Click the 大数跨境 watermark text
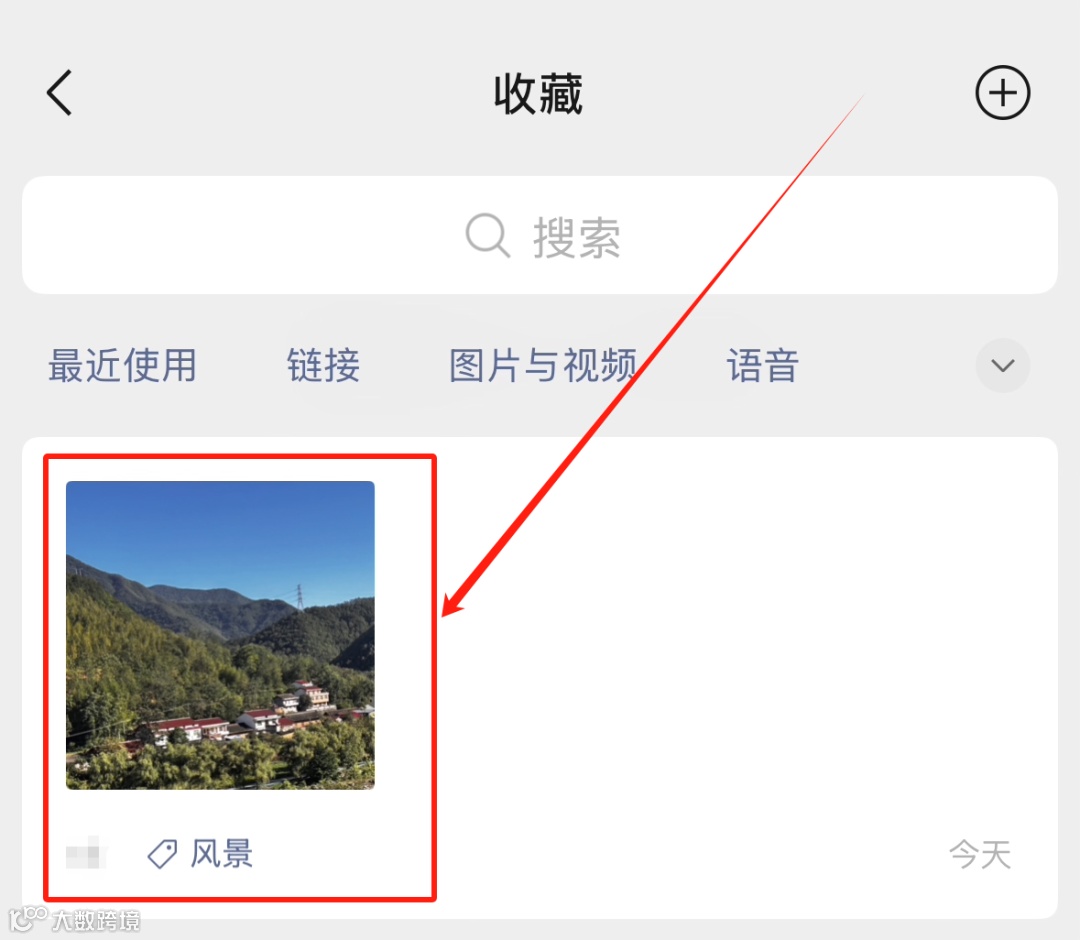 96,921
